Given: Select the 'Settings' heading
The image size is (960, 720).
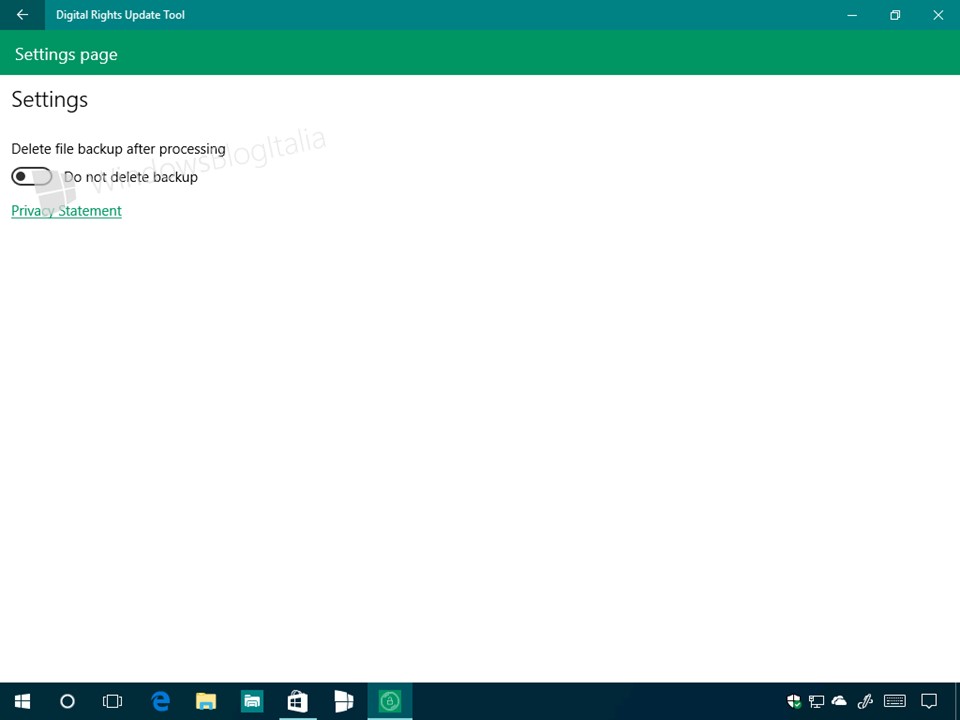Looking at the screenshot, I should pyautogui.click(x=50, y=100).
